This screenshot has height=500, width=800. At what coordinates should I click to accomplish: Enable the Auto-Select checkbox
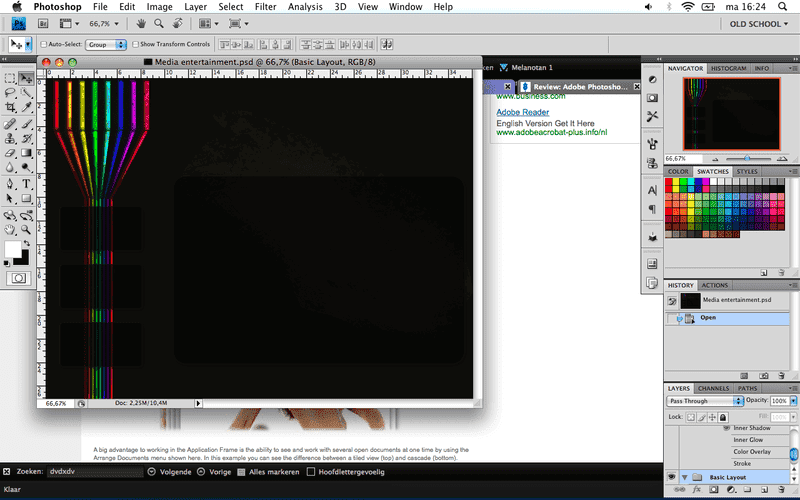coord(44,45)
